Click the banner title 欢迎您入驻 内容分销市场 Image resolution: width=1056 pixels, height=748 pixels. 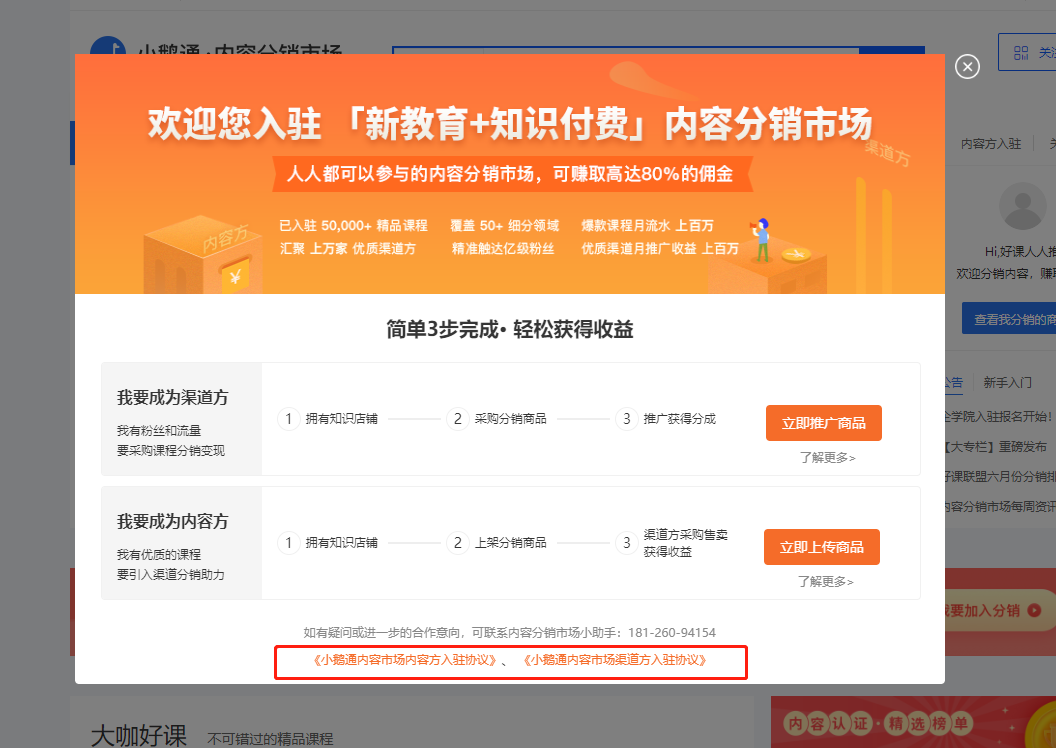[510, 125]
